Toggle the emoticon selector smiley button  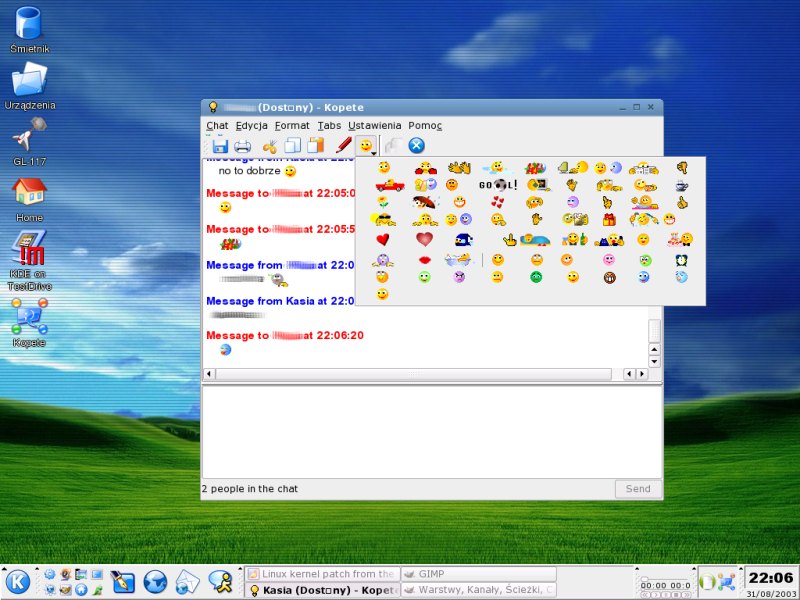[366, 146]
